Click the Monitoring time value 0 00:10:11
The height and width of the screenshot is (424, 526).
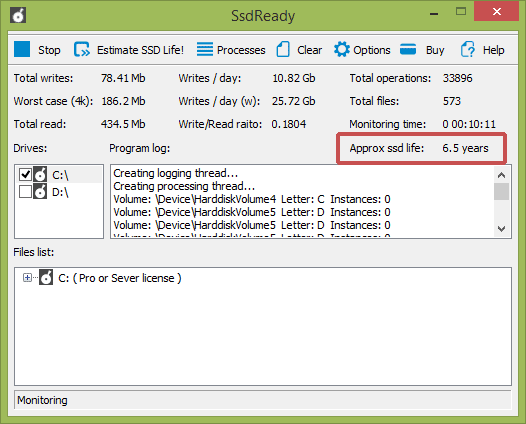[469, 124]
